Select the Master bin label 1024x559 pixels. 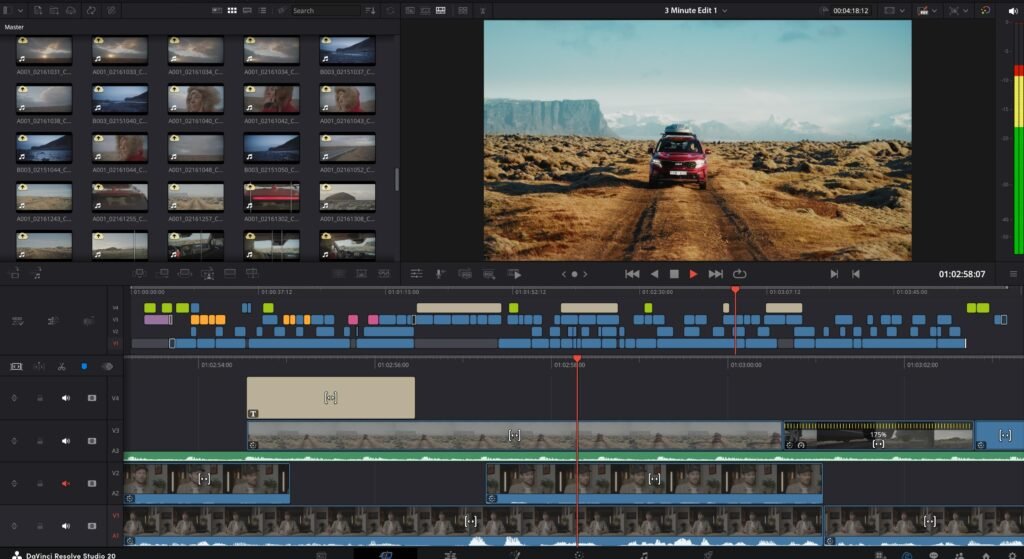tap(14, 27)
